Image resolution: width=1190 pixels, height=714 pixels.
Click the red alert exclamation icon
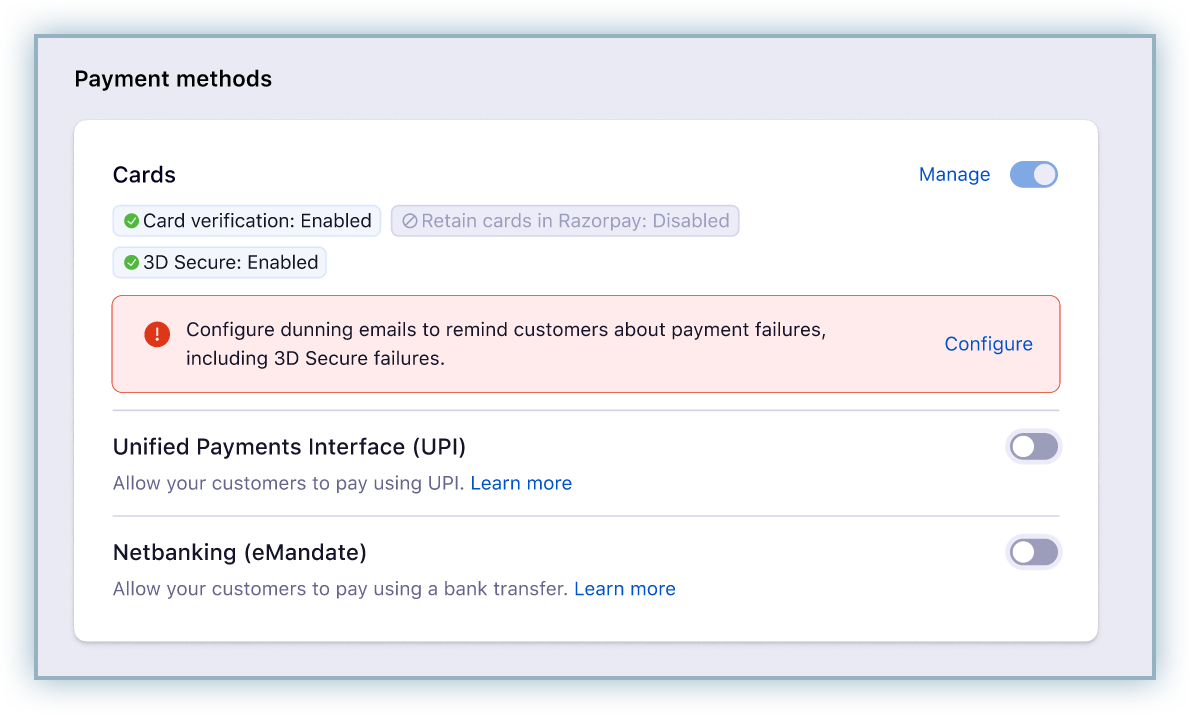[x=157, y=335]
